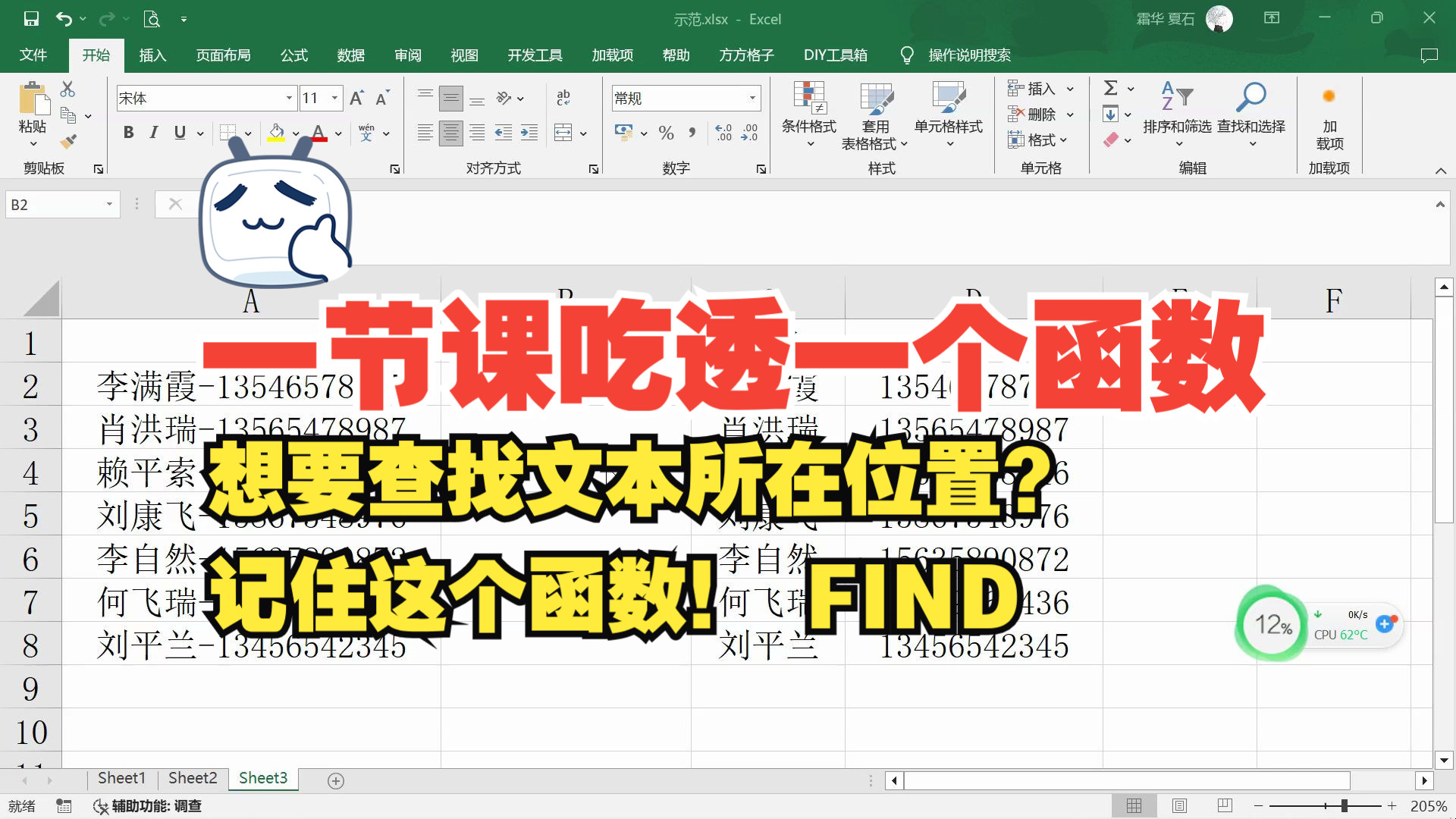Open the font name dropdown 宋体

pyautogui.click(x=289, y=98)
